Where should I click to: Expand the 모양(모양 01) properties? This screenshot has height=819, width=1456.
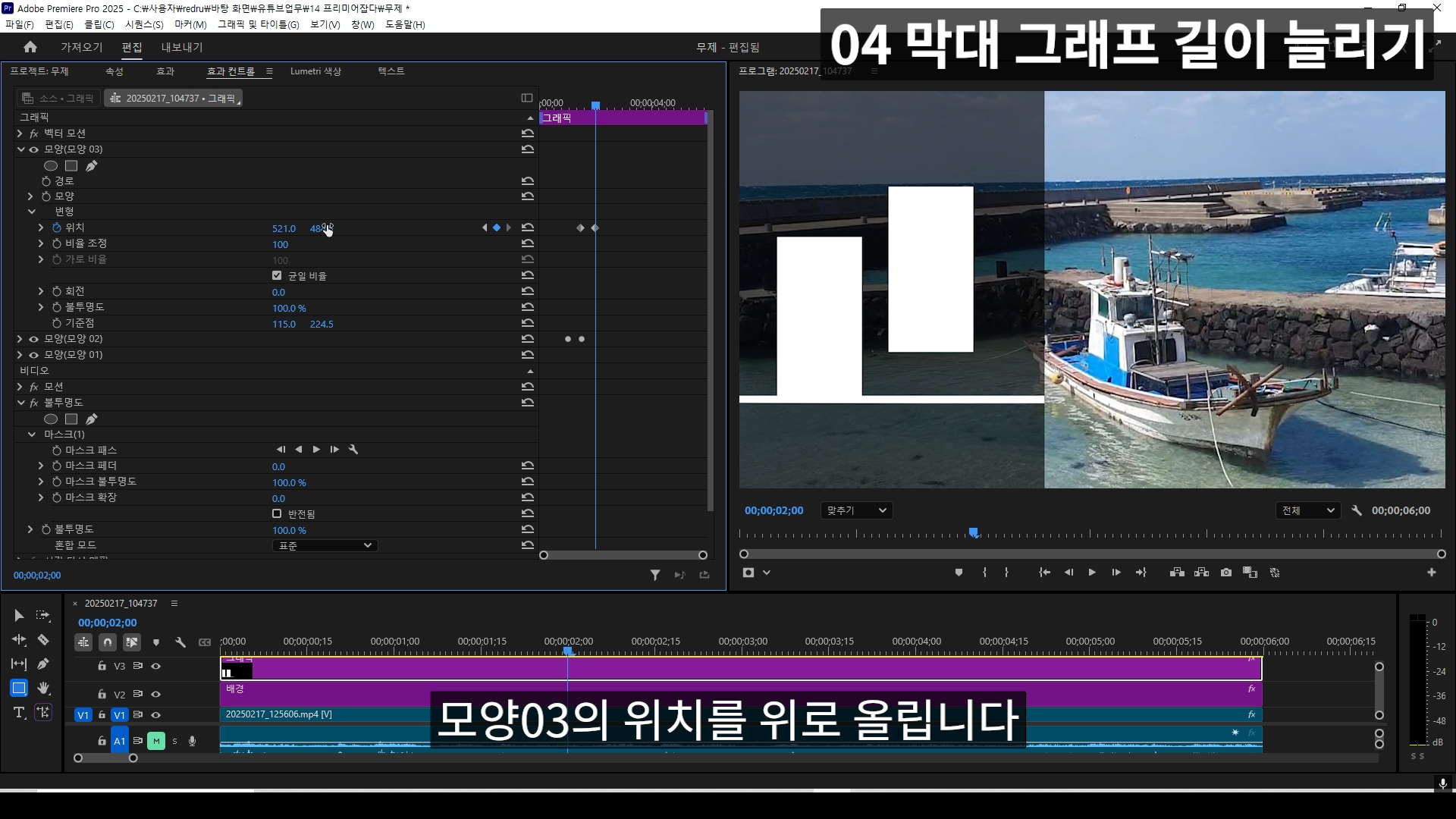[20, 355]
